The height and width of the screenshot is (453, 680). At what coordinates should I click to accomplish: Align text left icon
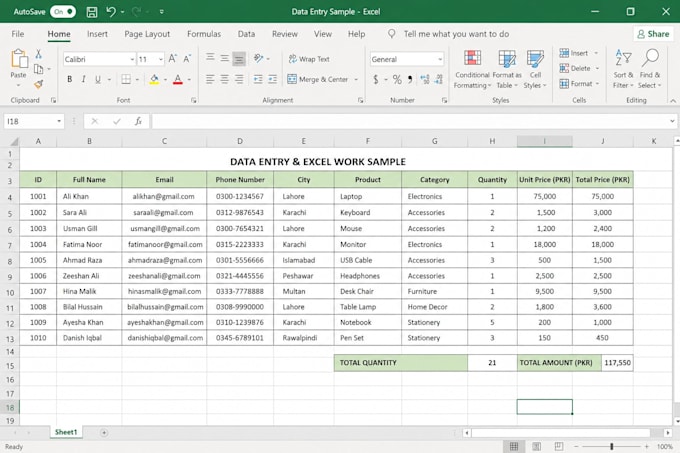click(x=210, y=79)
